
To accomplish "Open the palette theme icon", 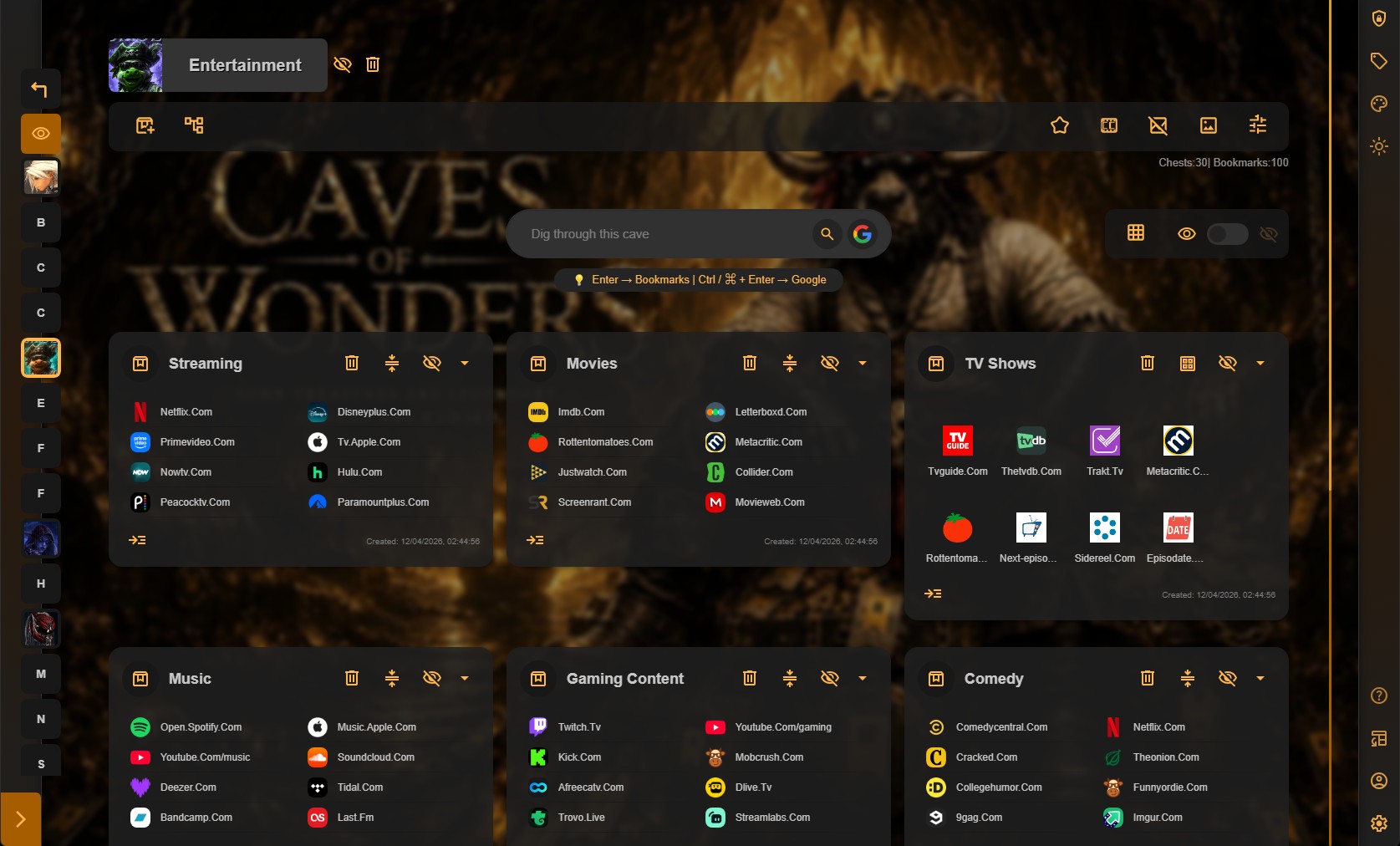I will pyautogui.click(x=1379, y=104).
